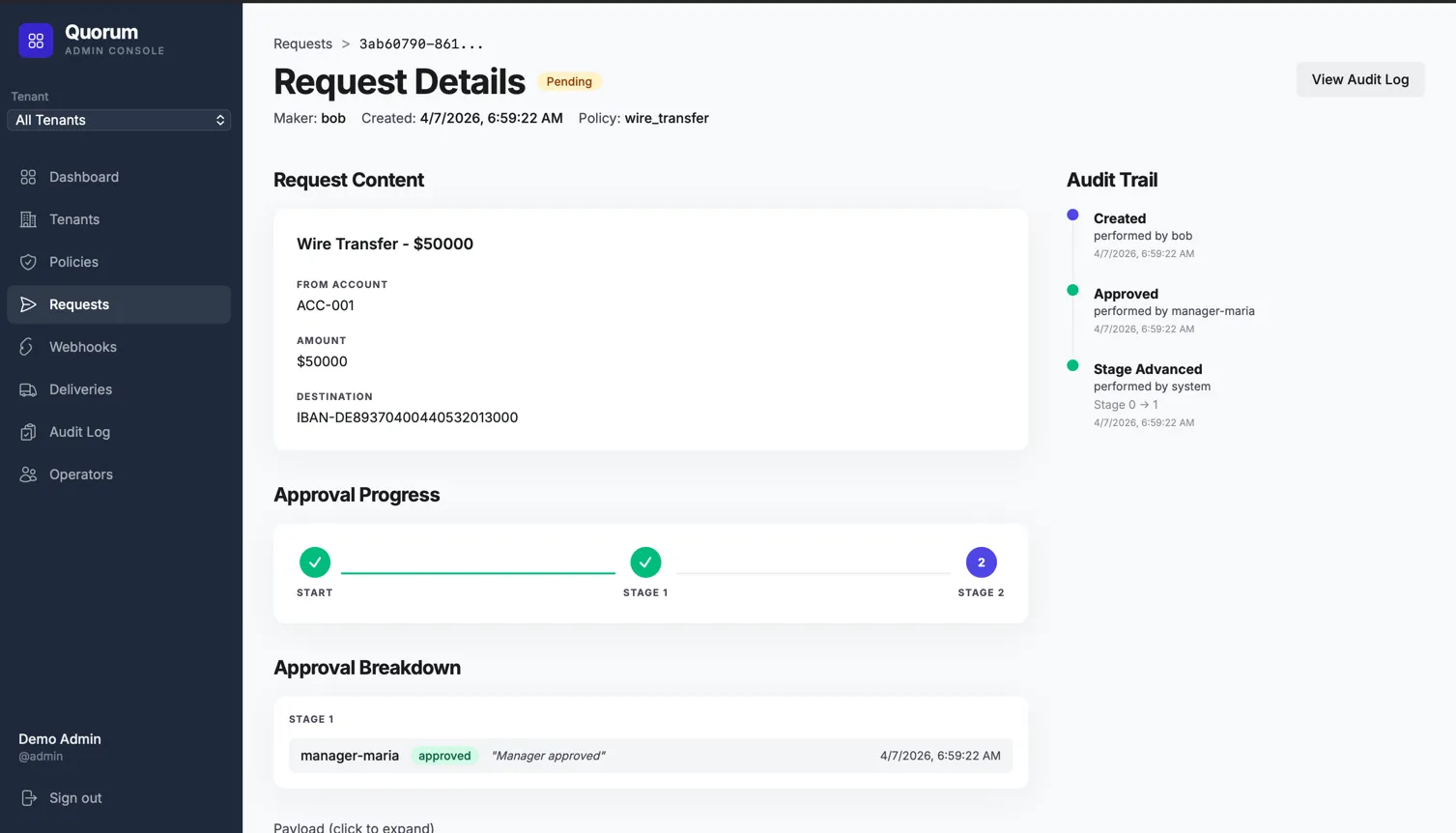The image size is (1456, 833).
Task: Click the ACC-001 account value
Action: [326, 305]
